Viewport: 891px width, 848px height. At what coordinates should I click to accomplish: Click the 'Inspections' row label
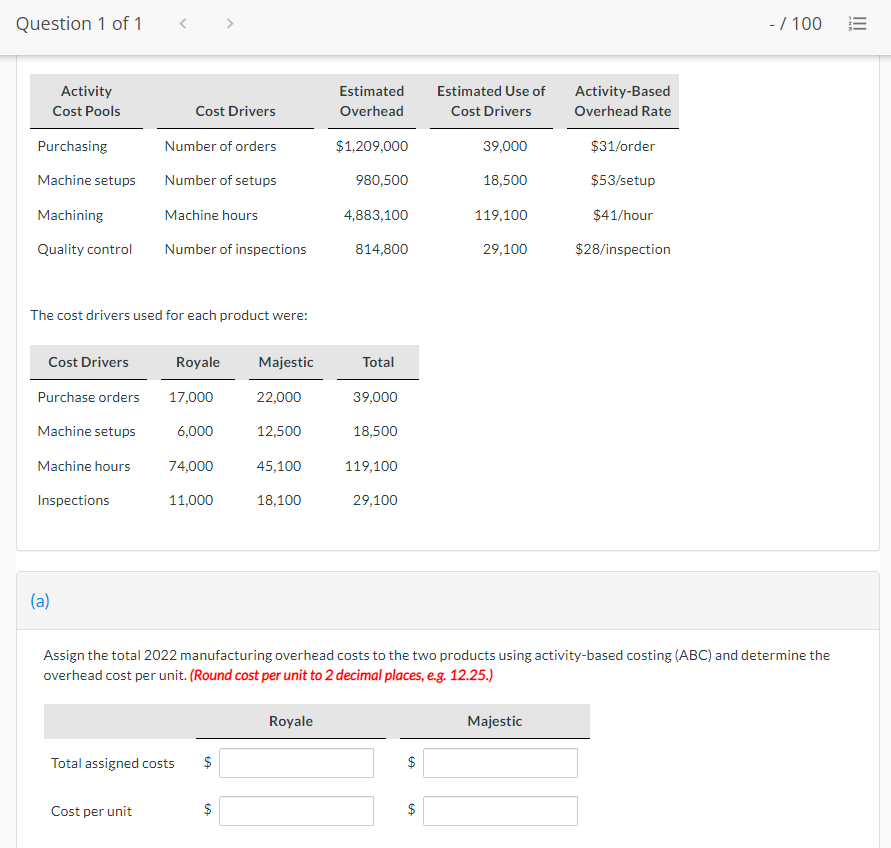click(x=73, y=500)
